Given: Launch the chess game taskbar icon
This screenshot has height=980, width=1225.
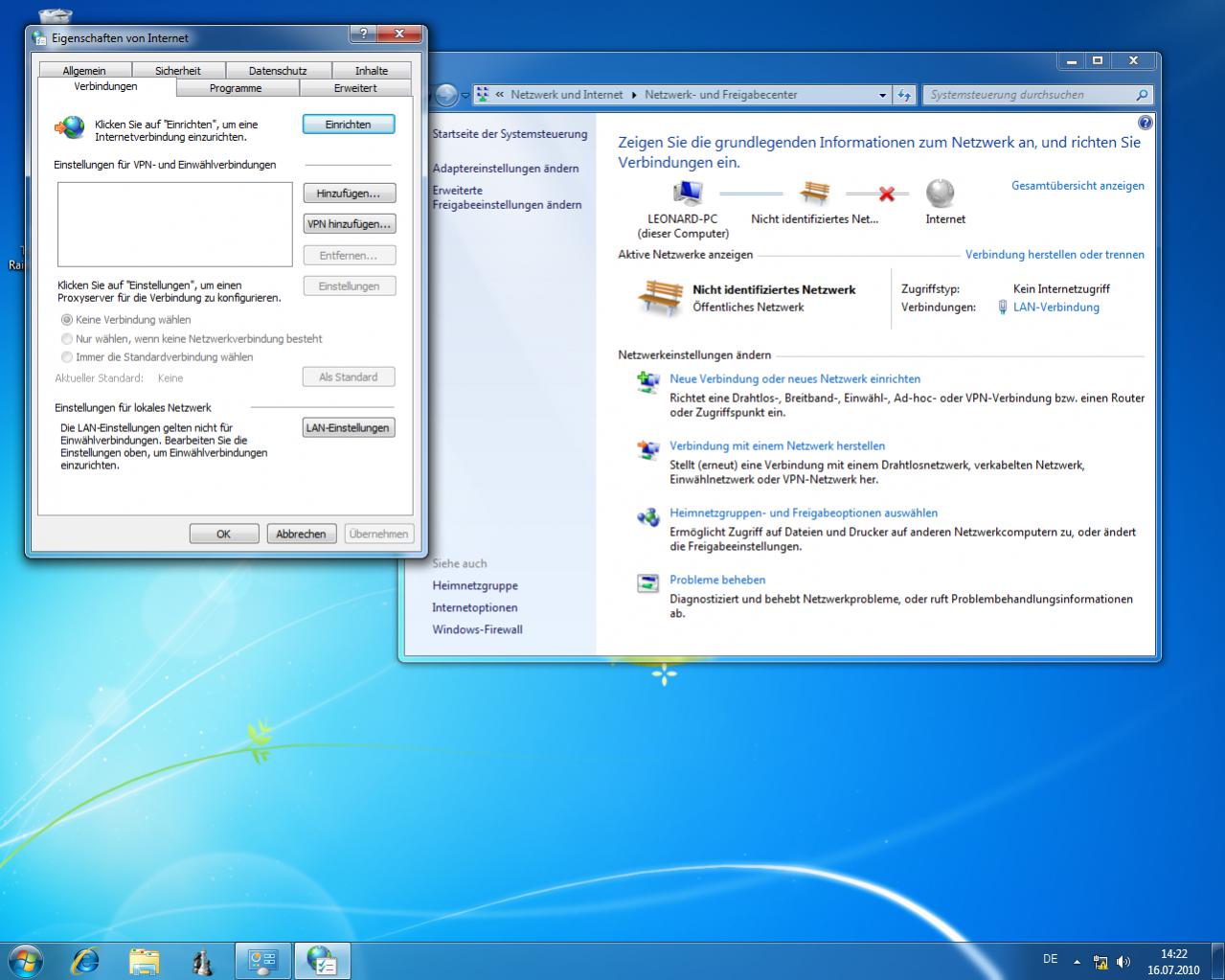Looking at the screenshot, I should coord(203,961).
